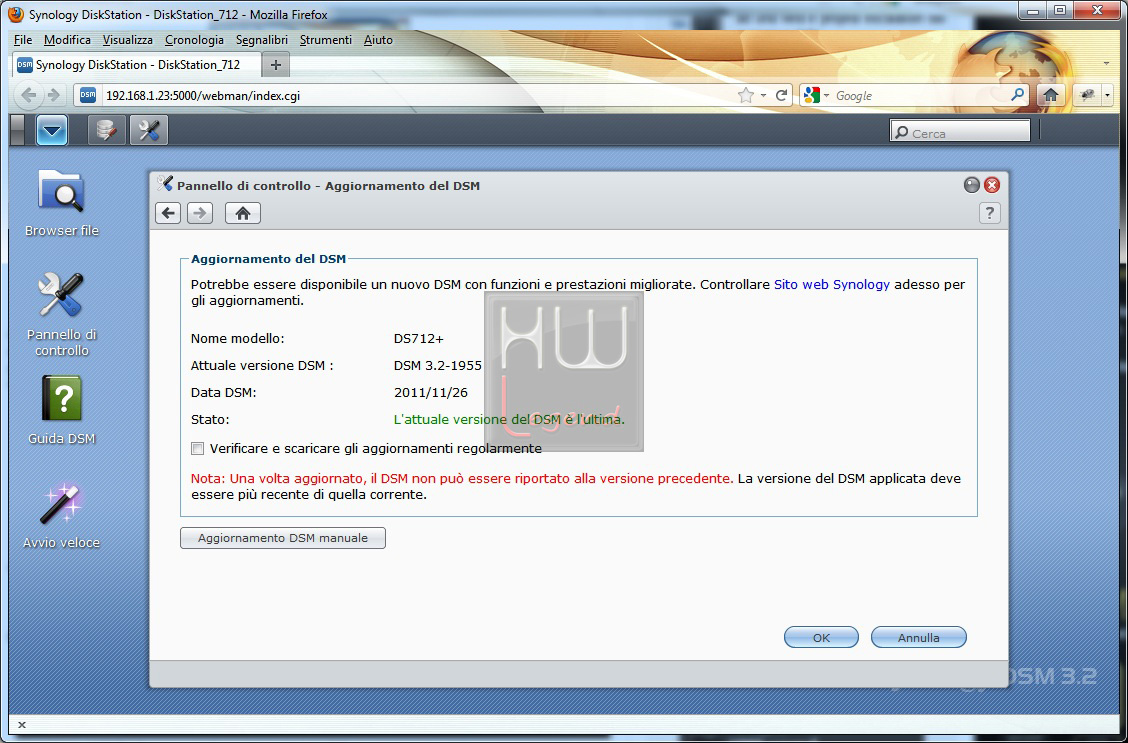Open the Strumenti menu

[x=326, y=40]
